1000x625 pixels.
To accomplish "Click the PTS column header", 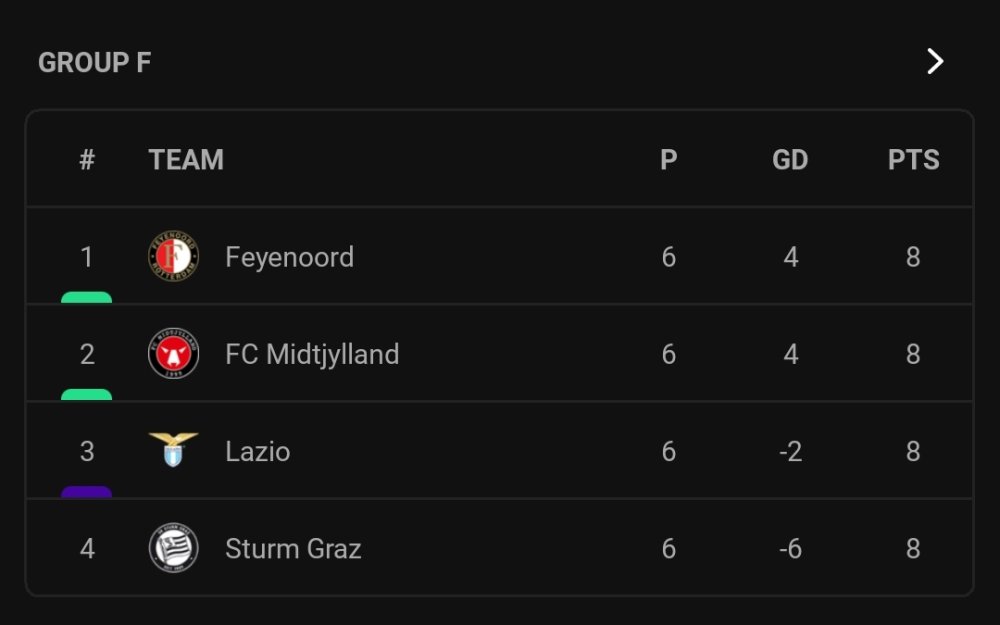I will click(913, 160).
